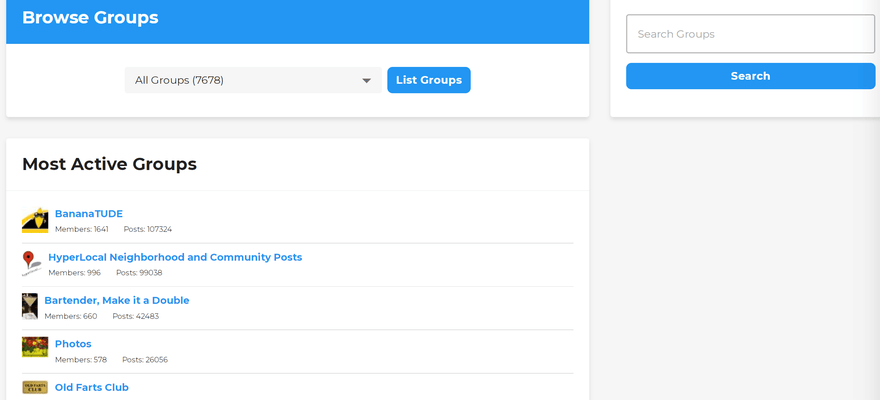880x400 pixels.
Task: Click the Members: 996 text for HyperLocal
Action: pyautogui.click(x=75, y=273)
